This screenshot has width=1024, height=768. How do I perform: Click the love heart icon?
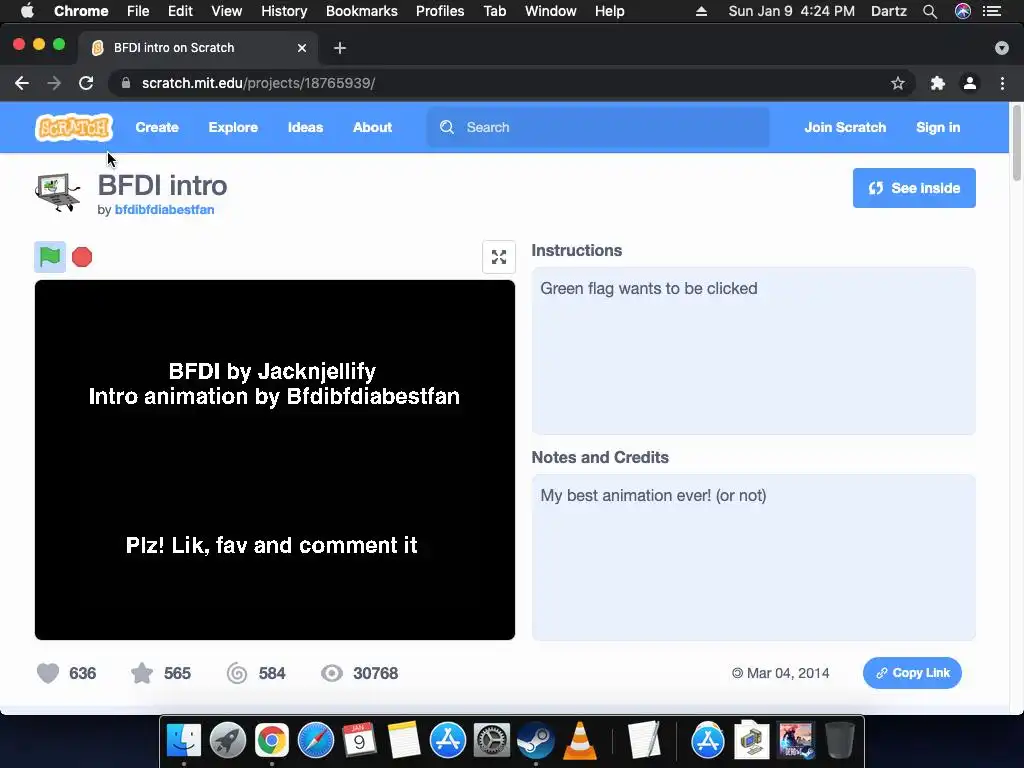pyautogui.click(x=48, y=673)
